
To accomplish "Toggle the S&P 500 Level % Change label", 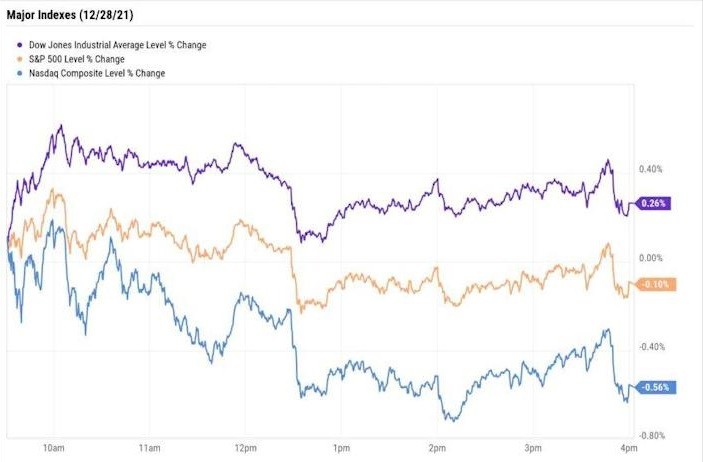I will (84, 59).
